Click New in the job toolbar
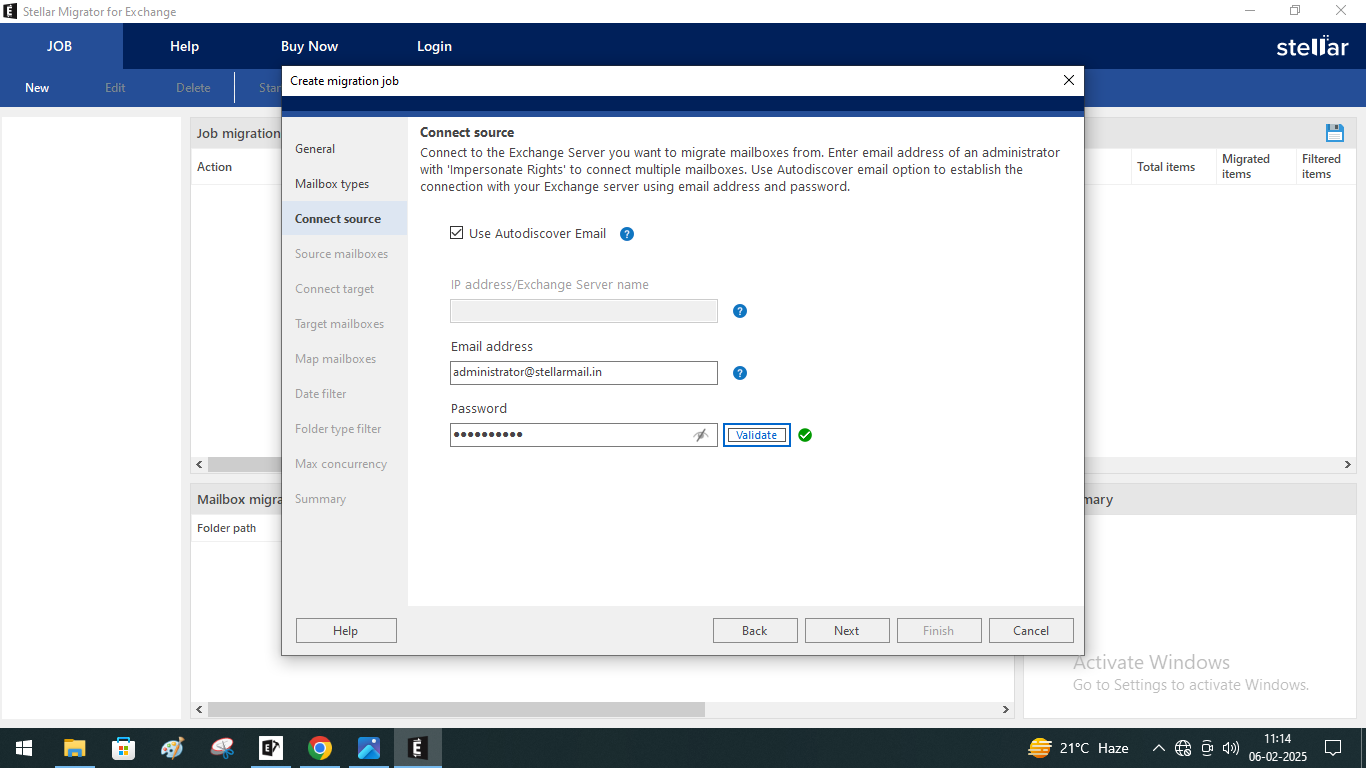Image resolution: width=1366 pixels, height=768 pixels. pyautogui.click(x=37, y=88)
